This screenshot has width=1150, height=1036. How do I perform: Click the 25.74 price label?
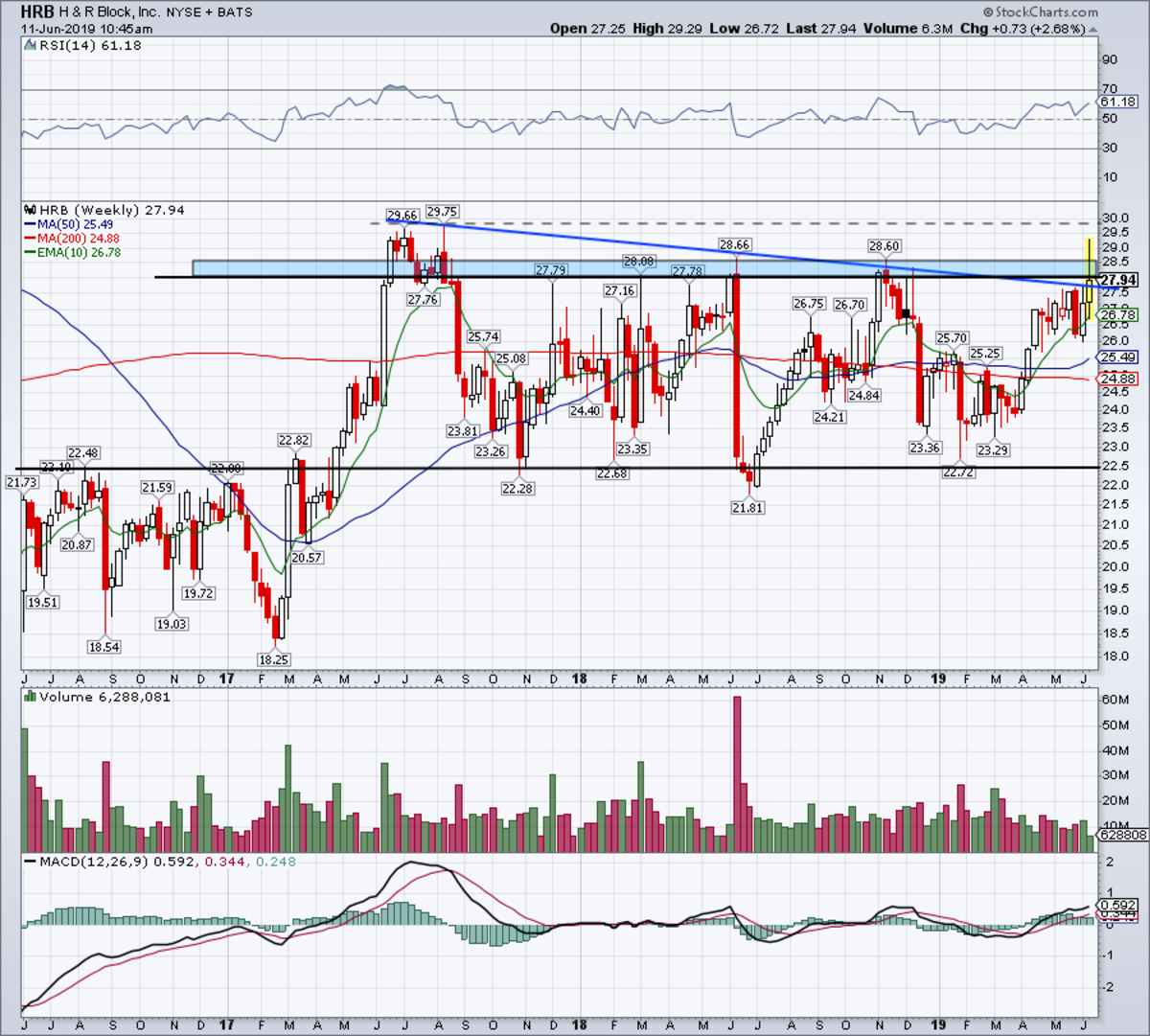[483, 336]
